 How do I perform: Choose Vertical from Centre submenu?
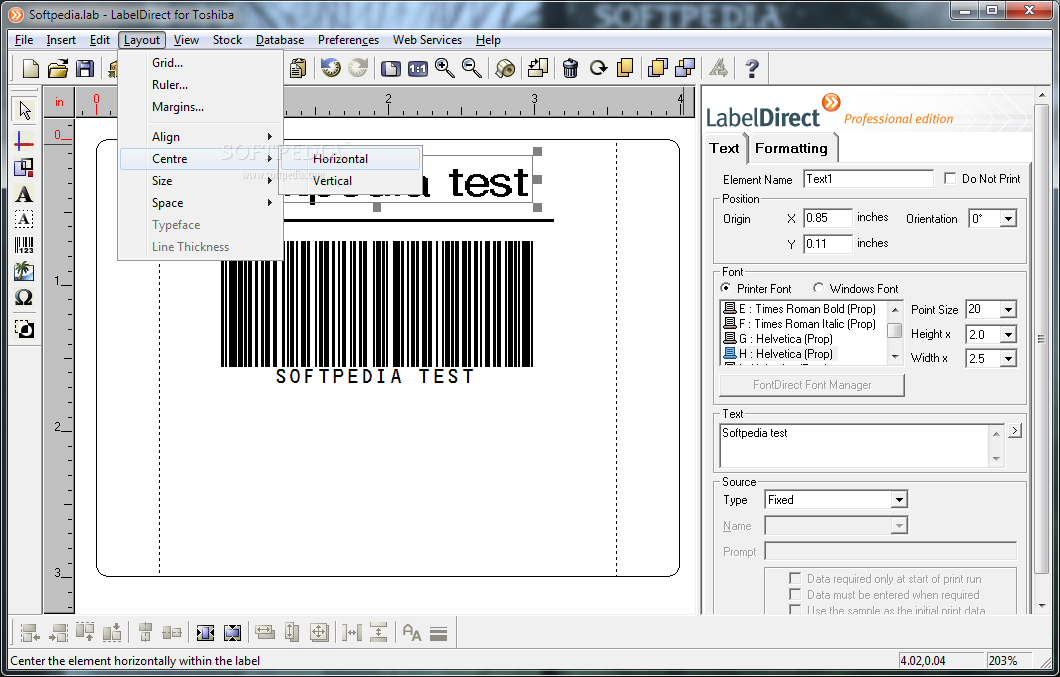(350, 181)
